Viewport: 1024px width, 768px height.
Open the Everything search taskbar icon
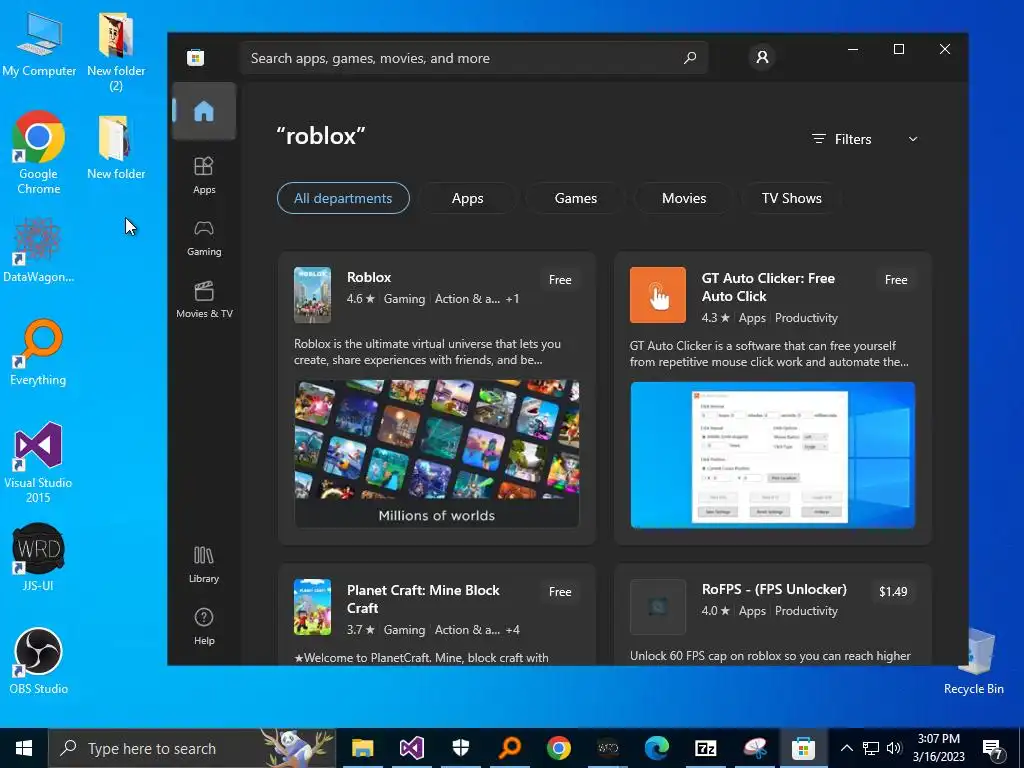[x=509, y=748]
